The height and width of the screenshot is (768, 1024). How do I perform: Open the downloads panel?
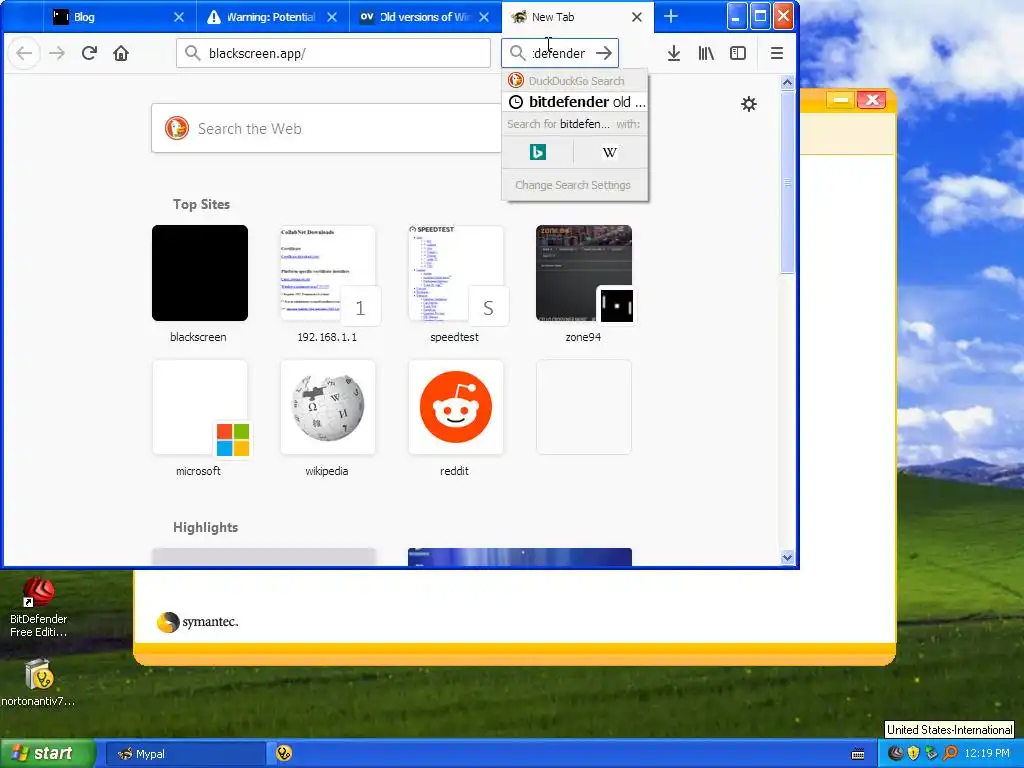pyautogui.click(x=674, y=54)
